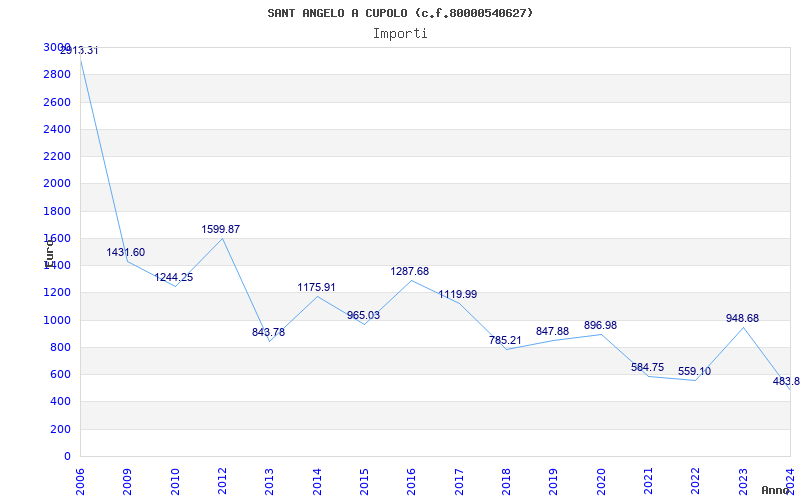This screenshot has width=800, height=500.
Task: Click the 2022 year axis label
Action: click(696, 482)
